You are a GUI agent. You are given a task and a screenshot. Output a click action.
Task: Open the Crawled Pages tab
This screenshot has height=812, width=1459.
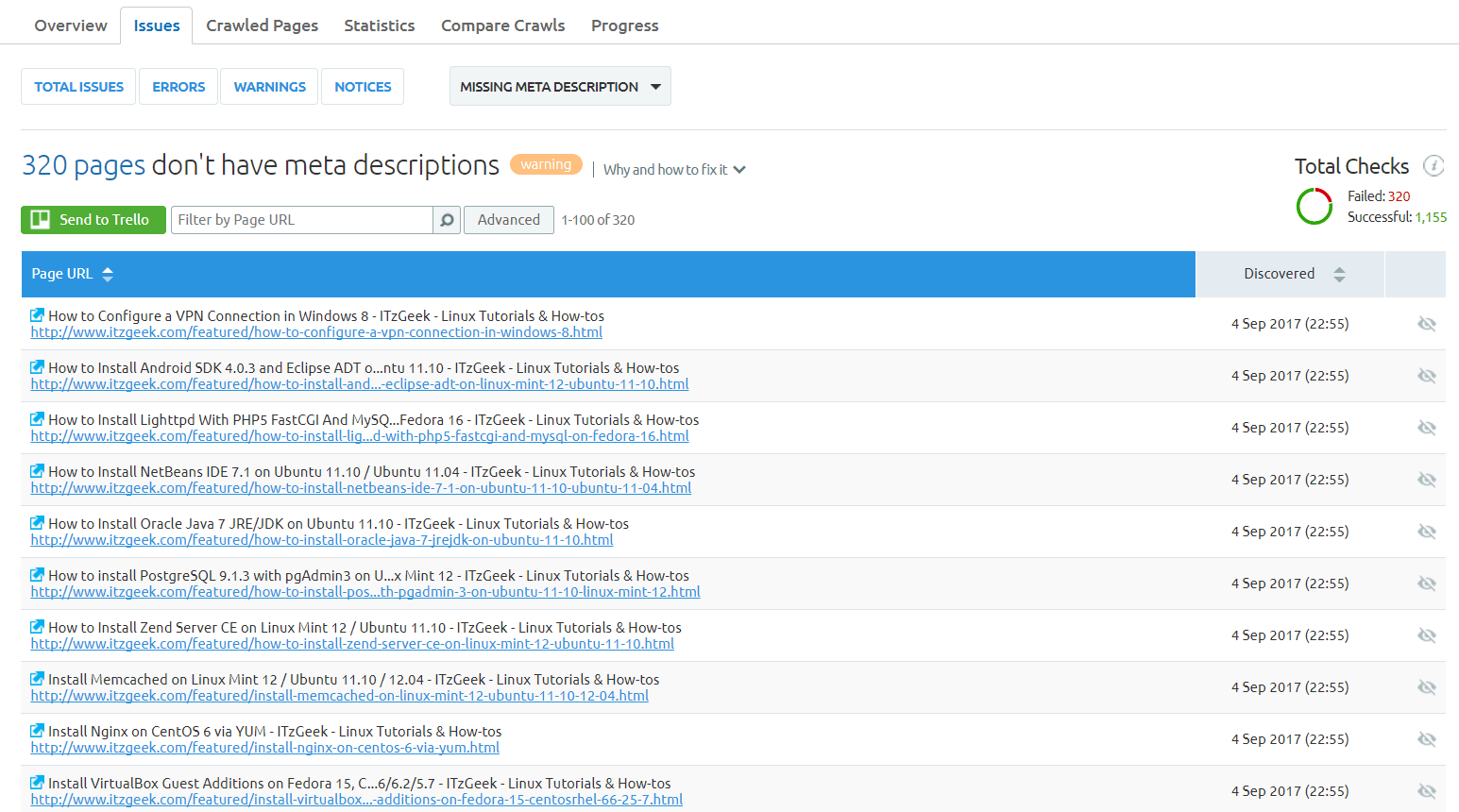tap(263, 25)
